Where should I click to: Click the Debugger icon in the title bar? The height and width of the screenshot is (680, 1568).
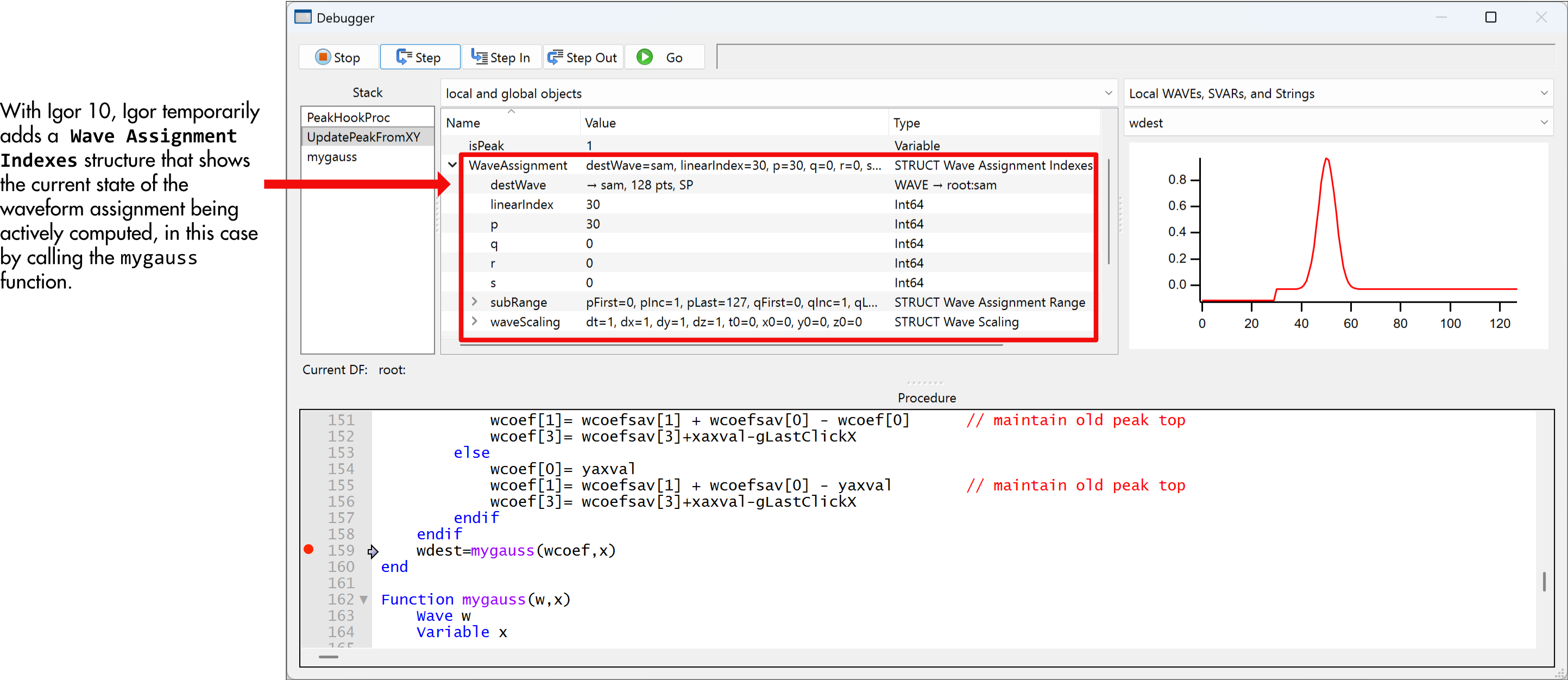pos(303,17)
